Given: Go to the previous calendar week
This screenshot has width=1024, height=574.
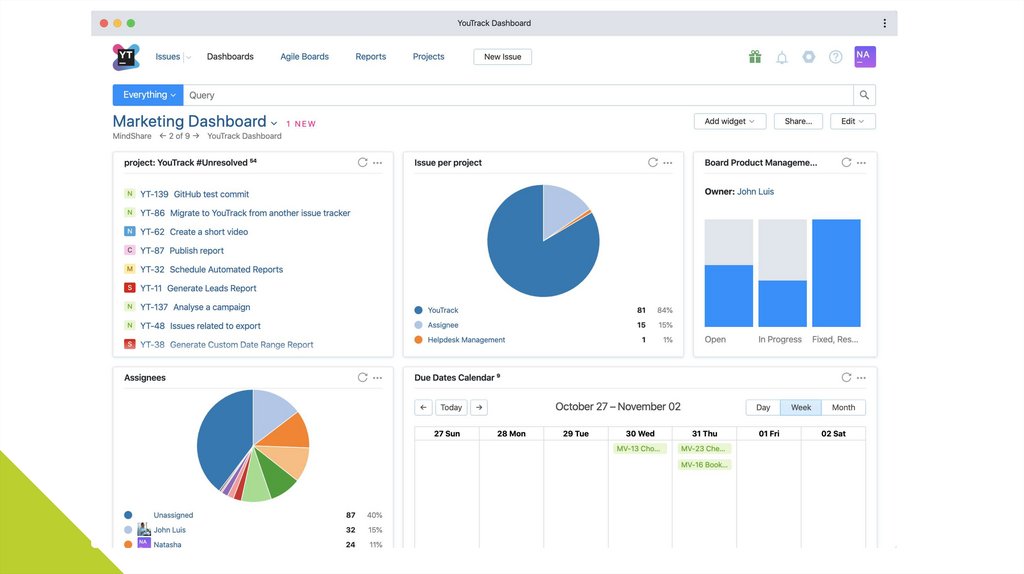Looking at the screenshot, I should (423, 407).
